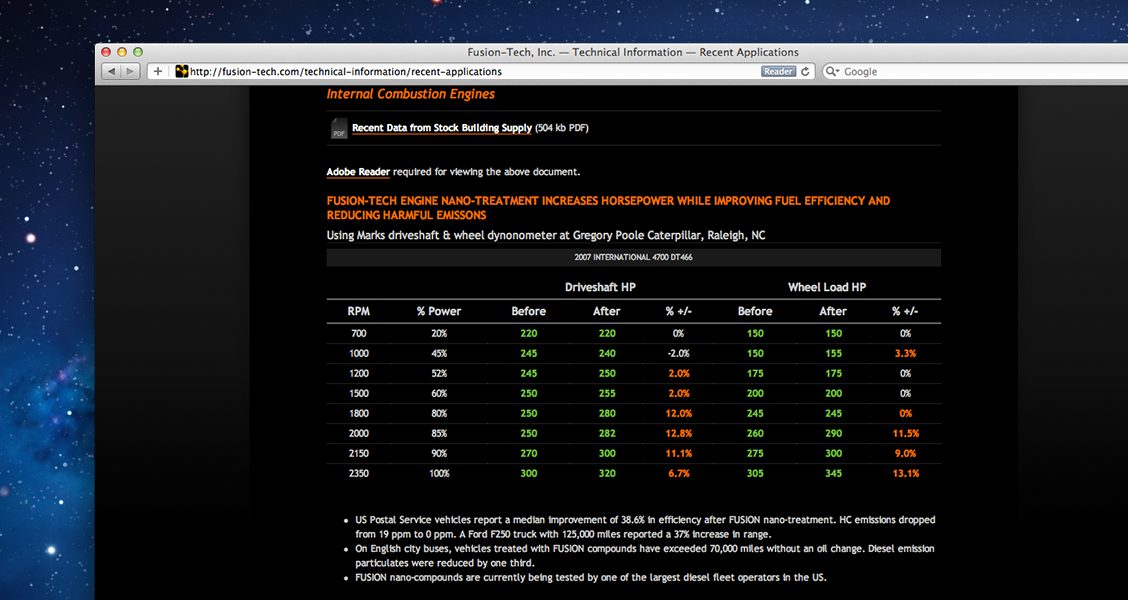Click the Driveshaft HP group header
Image resolution: width=1128 pixels, height=600 pixels.
click(600, 287)
